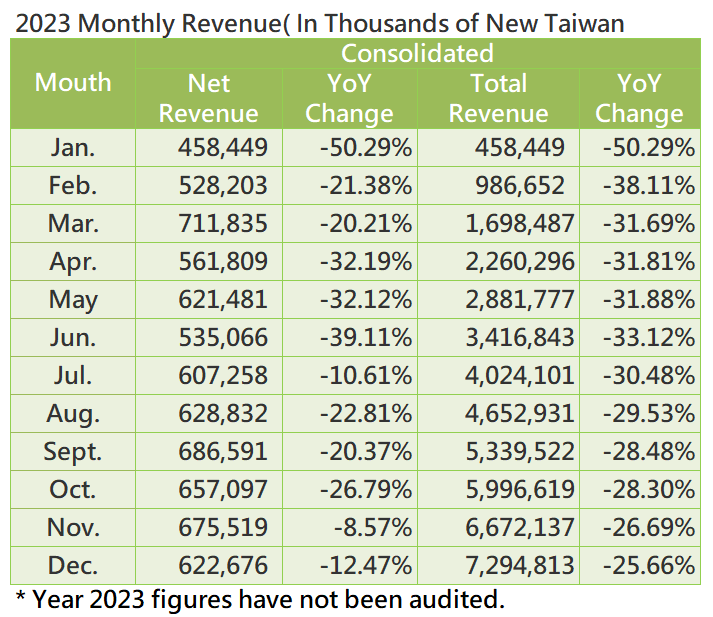Select the 'Total Revenue' column header

tap(498, 98)
